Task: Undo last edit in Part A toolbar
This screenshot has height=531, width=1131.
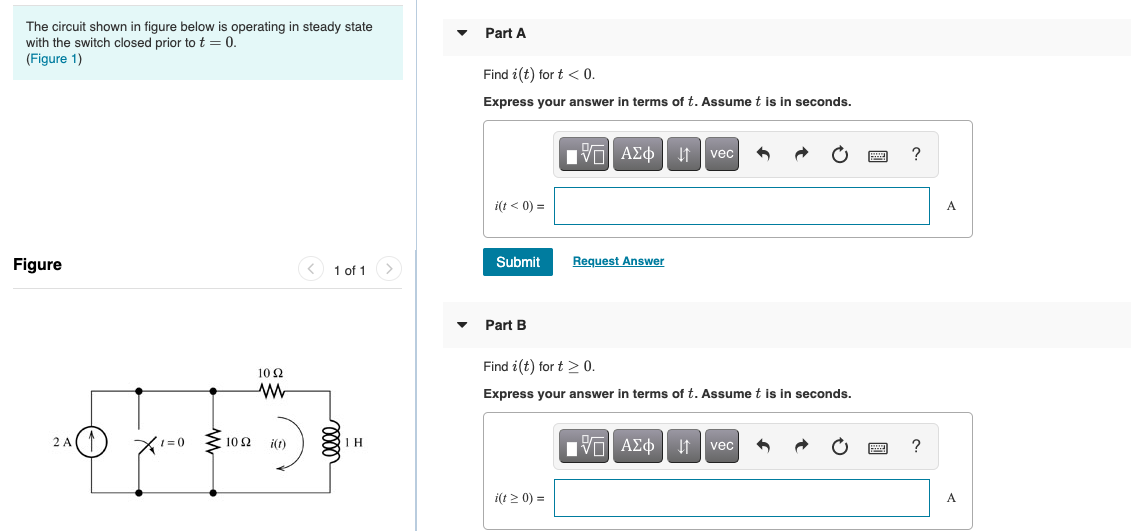Action: click(x=763, y=154)
